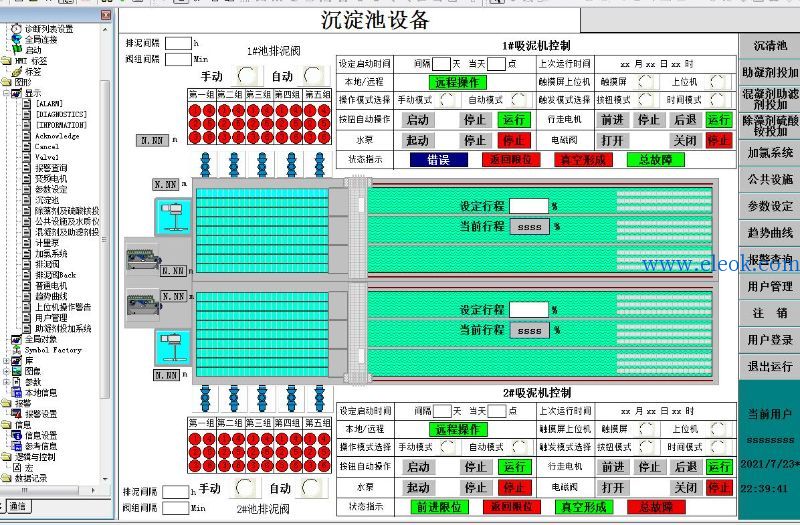Expand the 库 tree node
800x525 pixels.
tap(6, 361)
